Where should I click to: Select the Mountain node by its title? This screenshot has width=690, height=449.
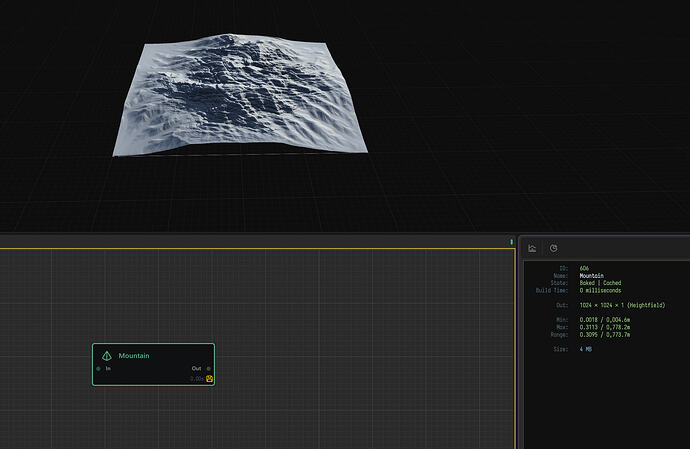click(133, 355)
